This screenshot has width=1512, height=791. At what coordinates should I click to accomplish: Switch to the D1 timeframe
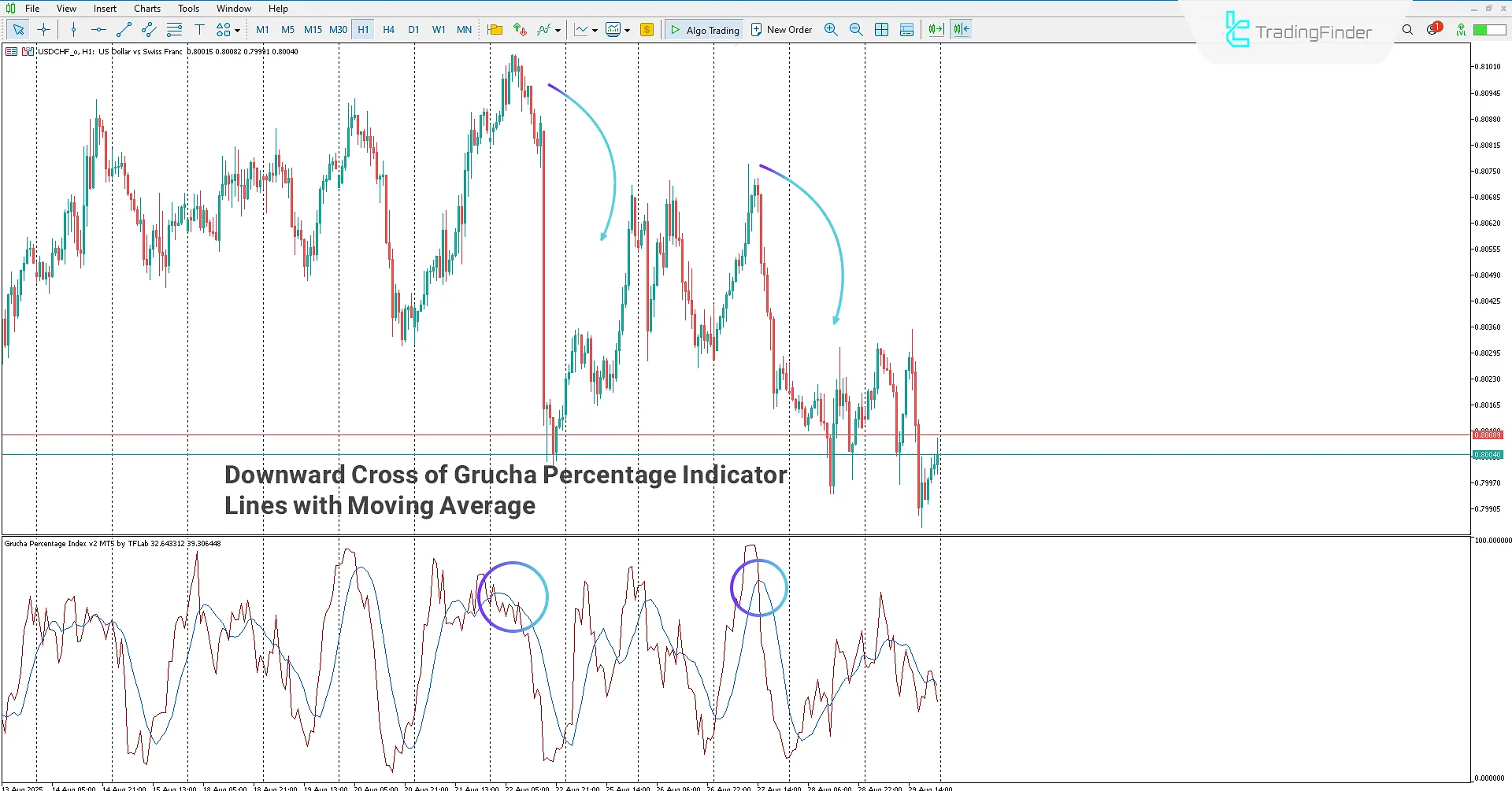tap(413, 29)
